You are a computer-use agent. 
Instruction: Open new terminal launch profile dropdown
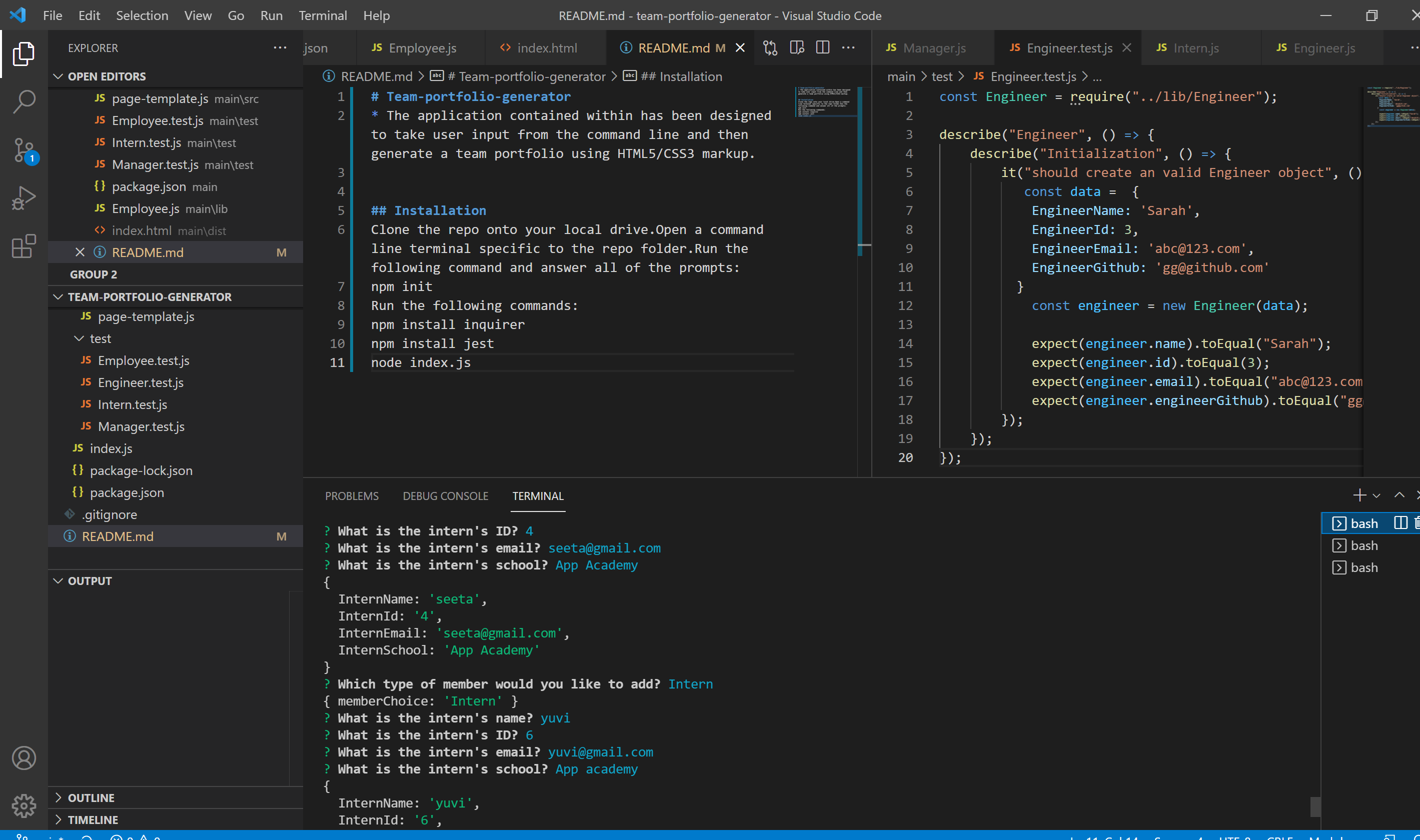pyautogui.click(x=1377, y=496)
